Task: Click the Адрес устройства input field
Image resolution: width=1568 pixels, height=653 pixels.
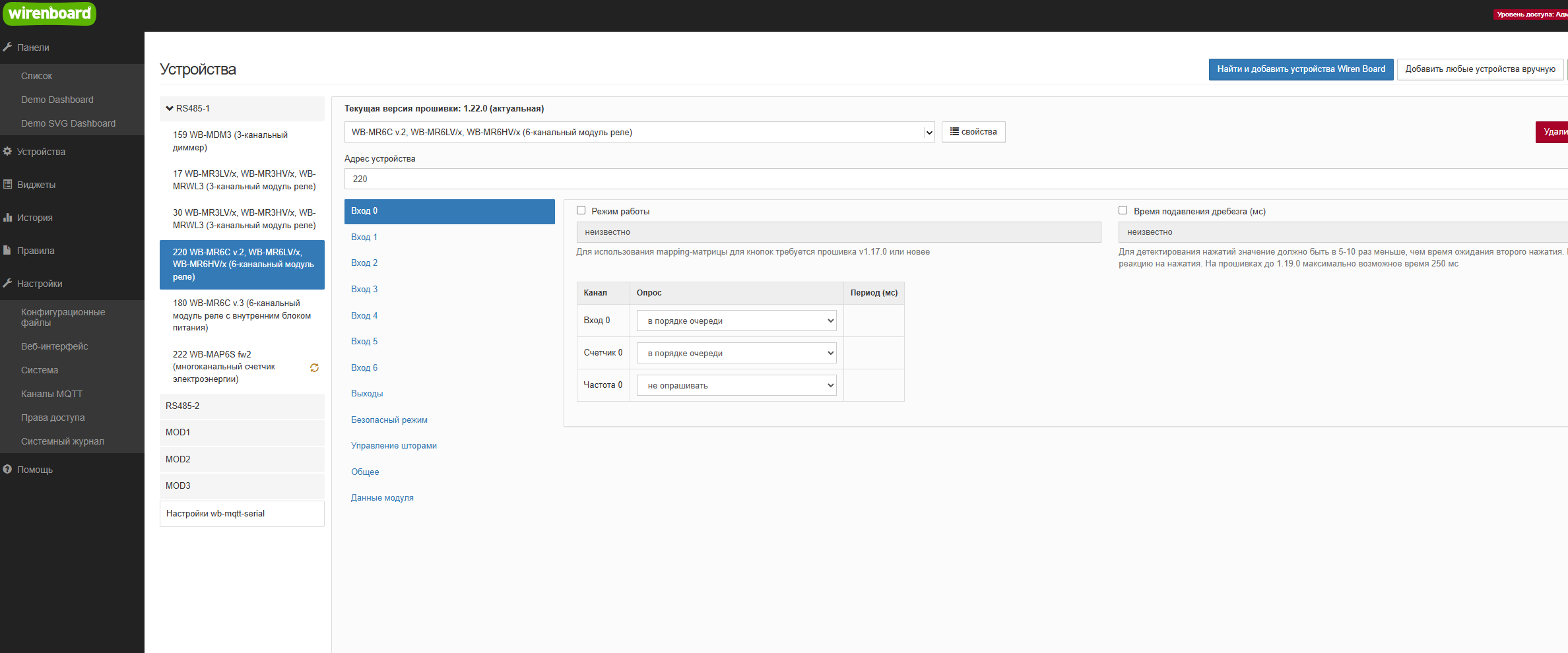Action: 924,179
